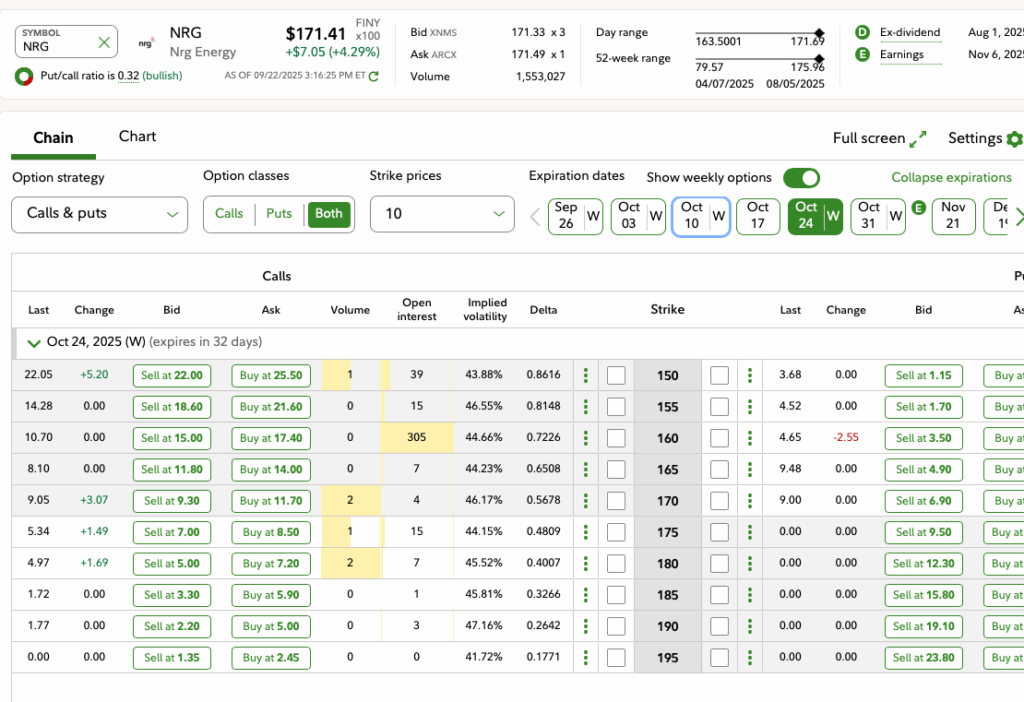Click the refresh quote icon
Image resolution: width=1024 pixels, height=702 pixels.
[x=374, y=76]
